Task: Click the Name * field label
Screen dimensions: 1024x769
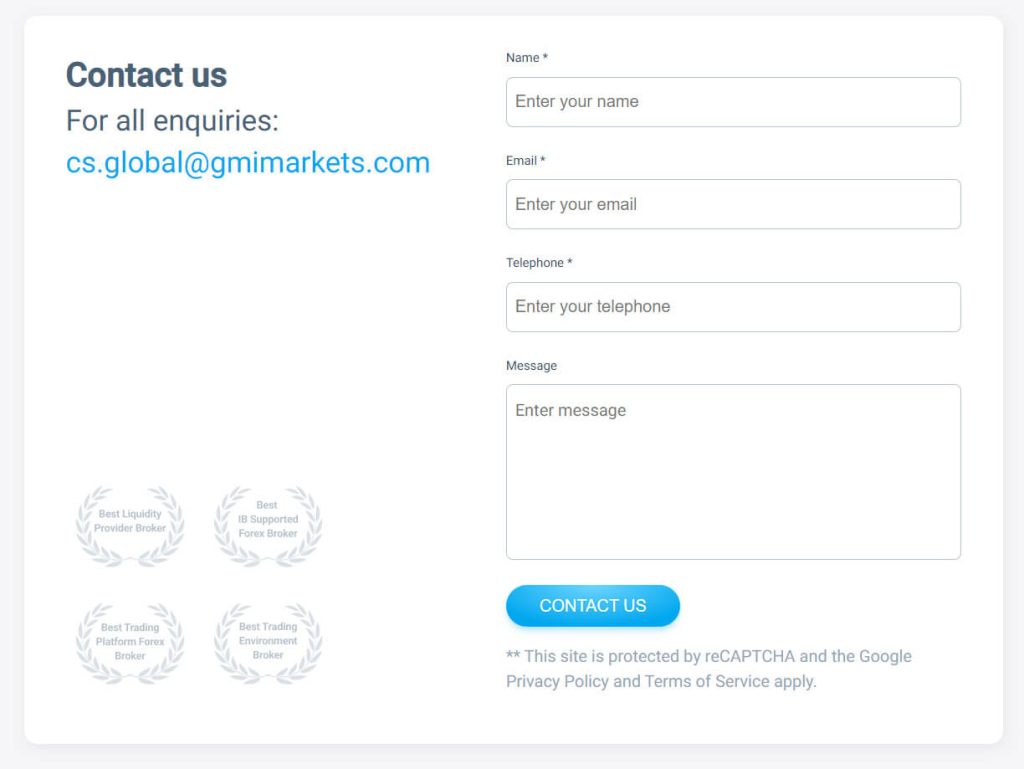Action: pos(526,58)
